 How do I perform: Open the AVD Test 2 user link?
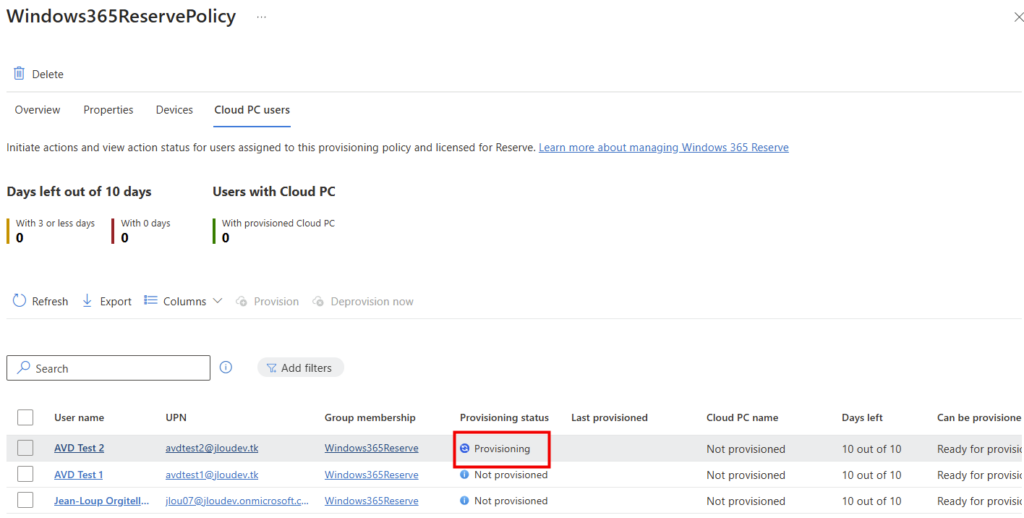click(x=79, y=449)
